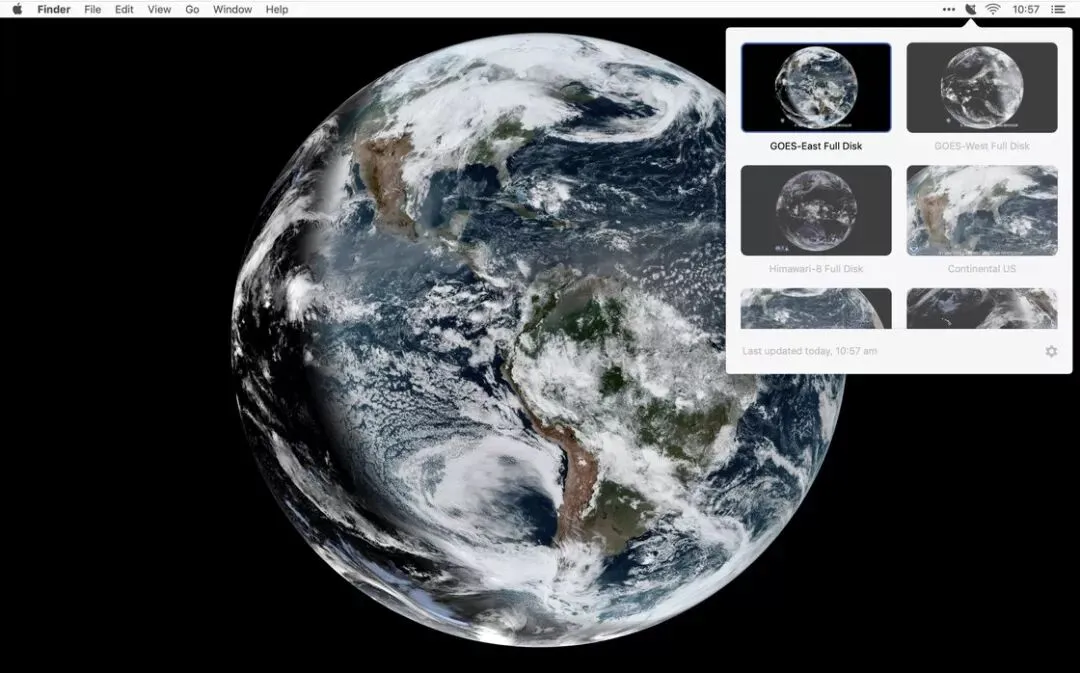
Task: Open the Go menu
Action: pyautogui.click(x=192, y=10)
